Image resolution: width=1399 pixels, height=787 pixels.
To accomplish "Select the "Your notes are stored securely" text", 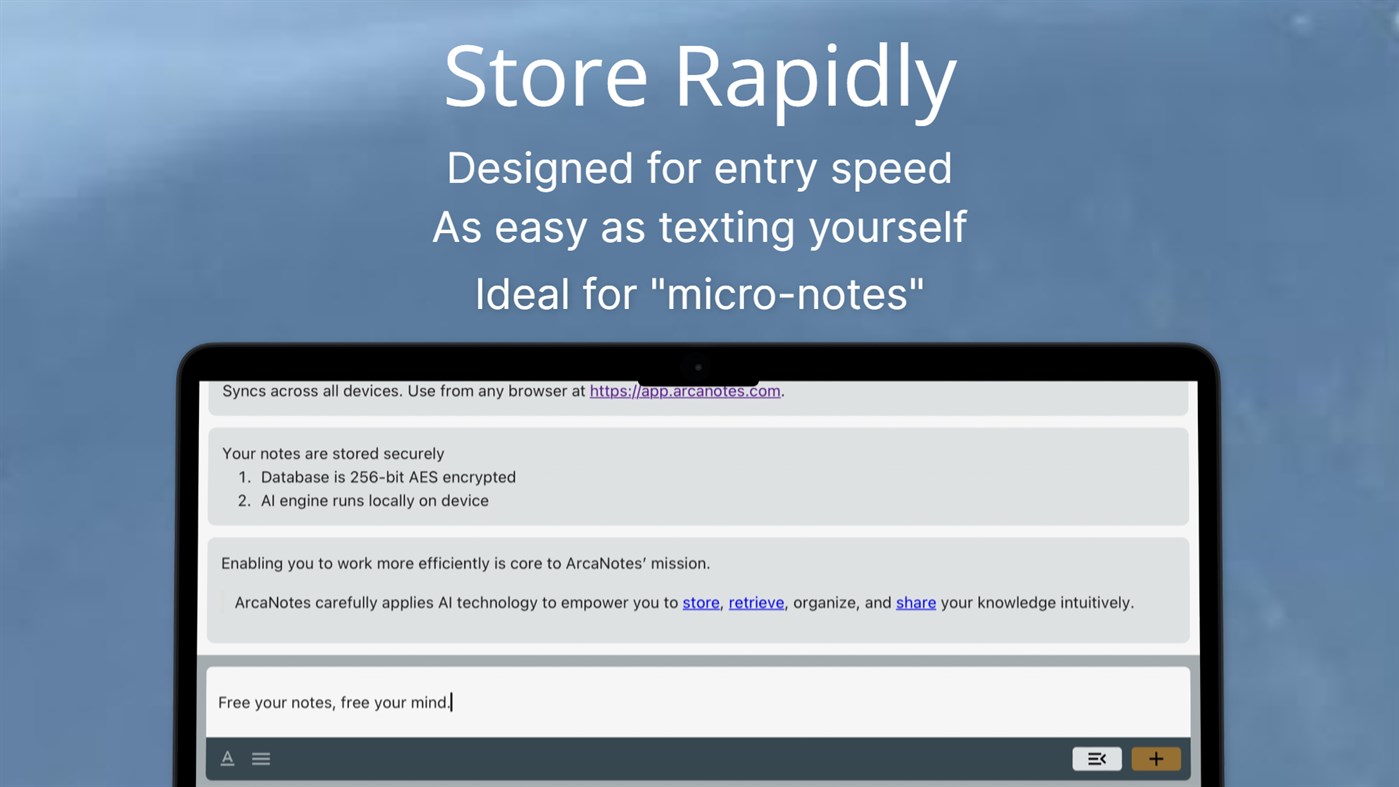I will click(333, 453).
